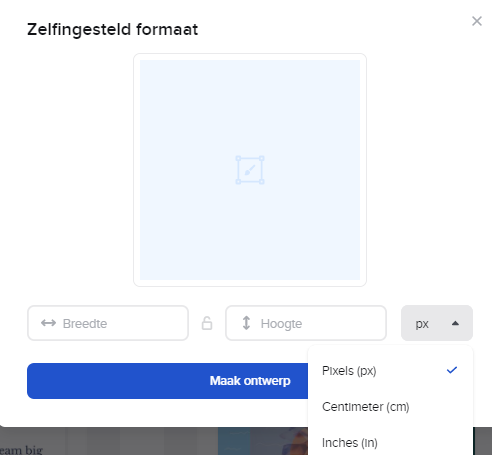Viewport: 492px width, 455px height.
Task: Click the horizontal arrows width icon
Action: [48, 323]
